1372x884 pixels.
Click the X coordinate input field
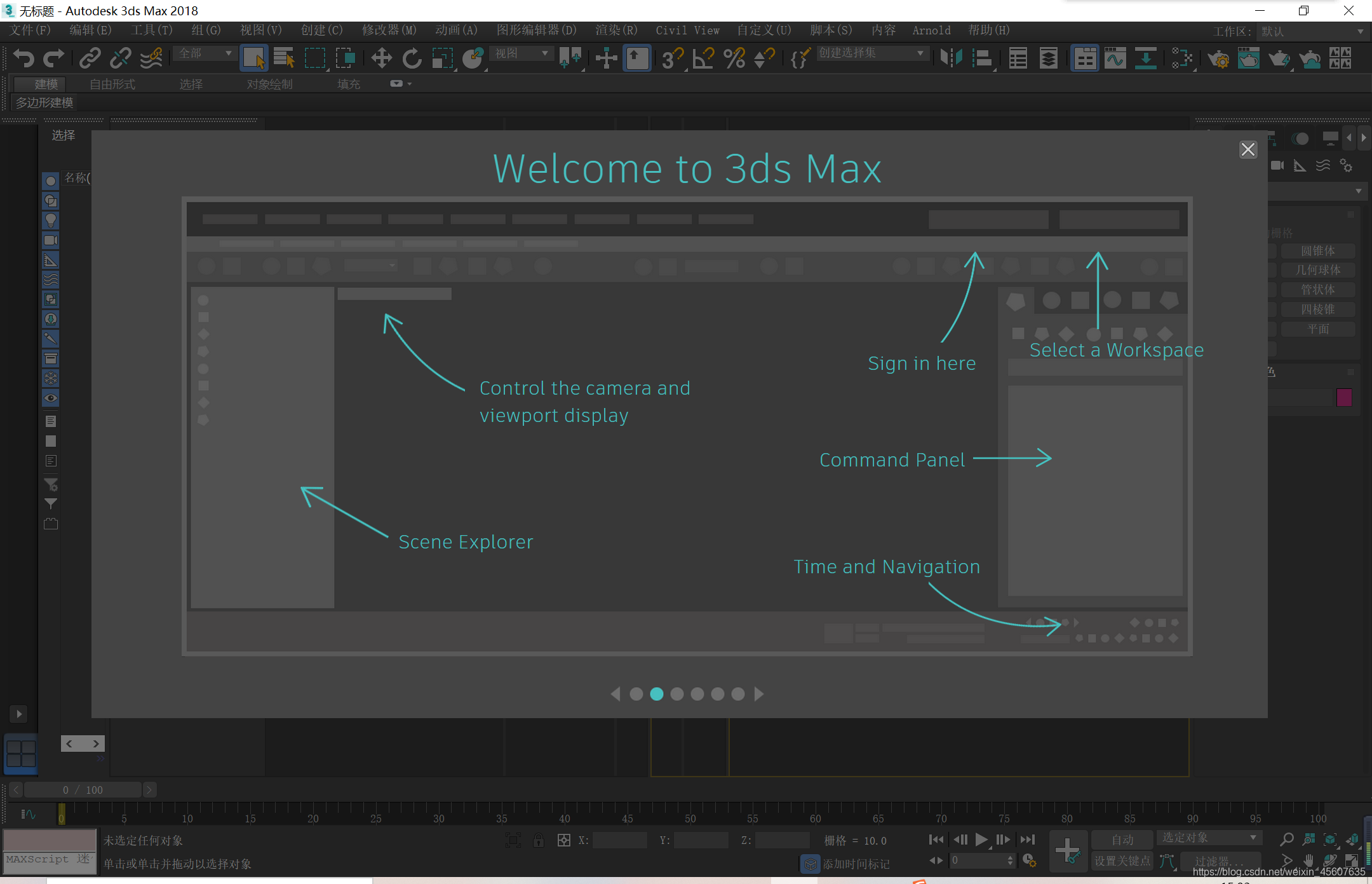tap(619, 840)
